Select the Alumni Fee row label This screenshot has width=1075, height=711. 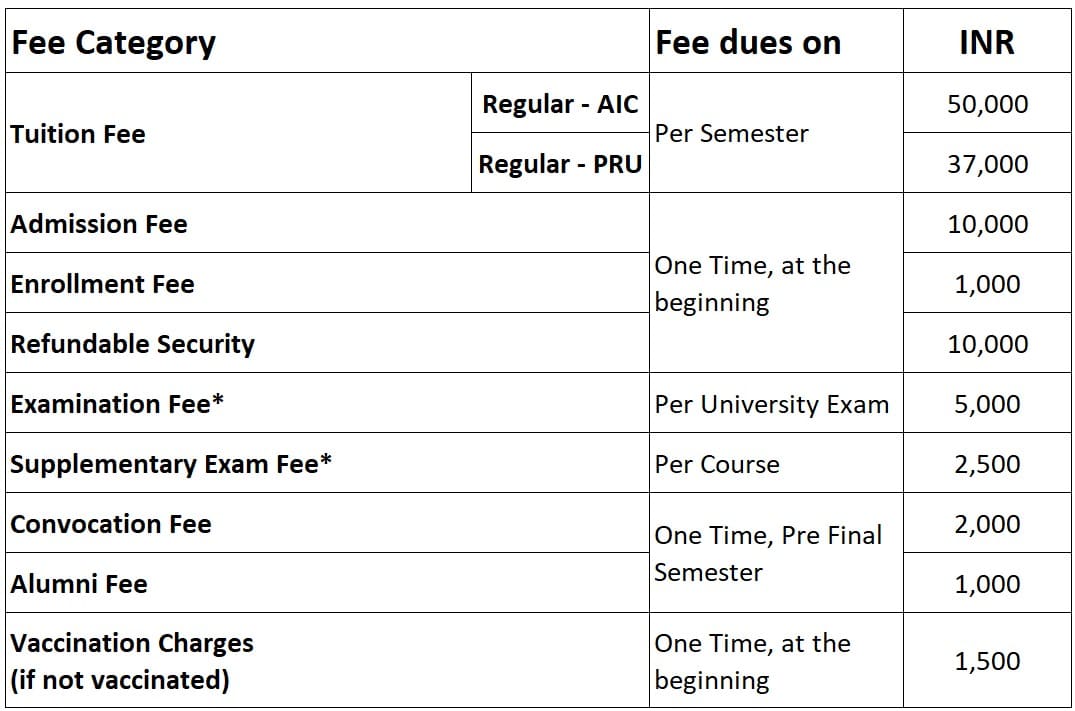pyautogui.click(x=327, y=583)
